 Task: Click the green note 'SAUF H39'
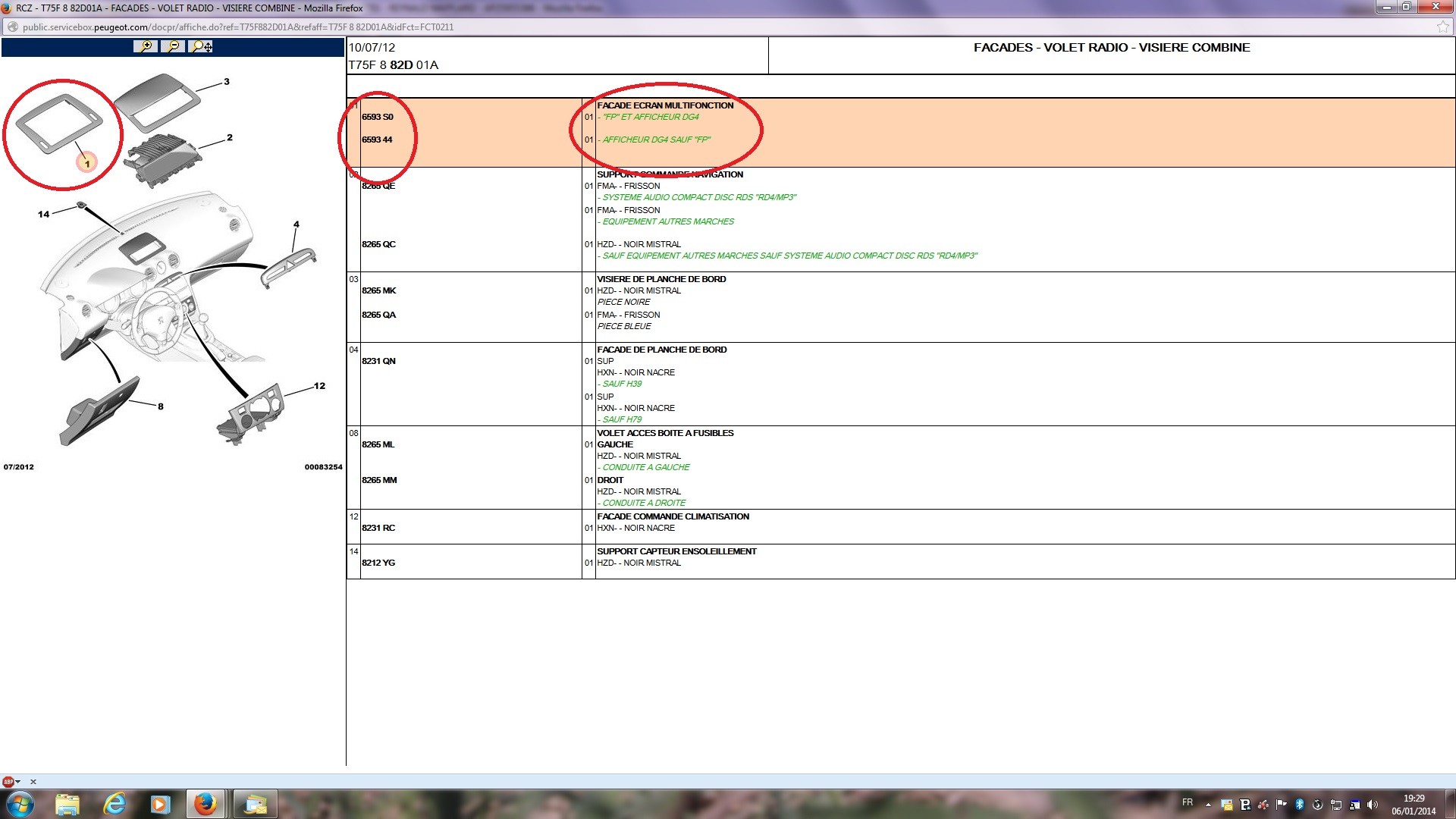(x=622, y=384)
